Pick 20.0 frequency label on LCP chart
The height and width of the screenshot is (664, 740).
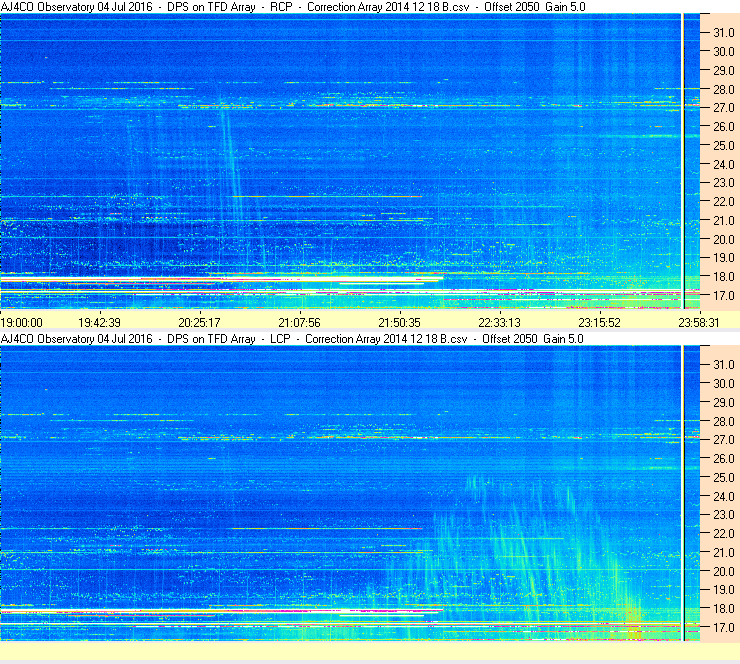(724, 572)
